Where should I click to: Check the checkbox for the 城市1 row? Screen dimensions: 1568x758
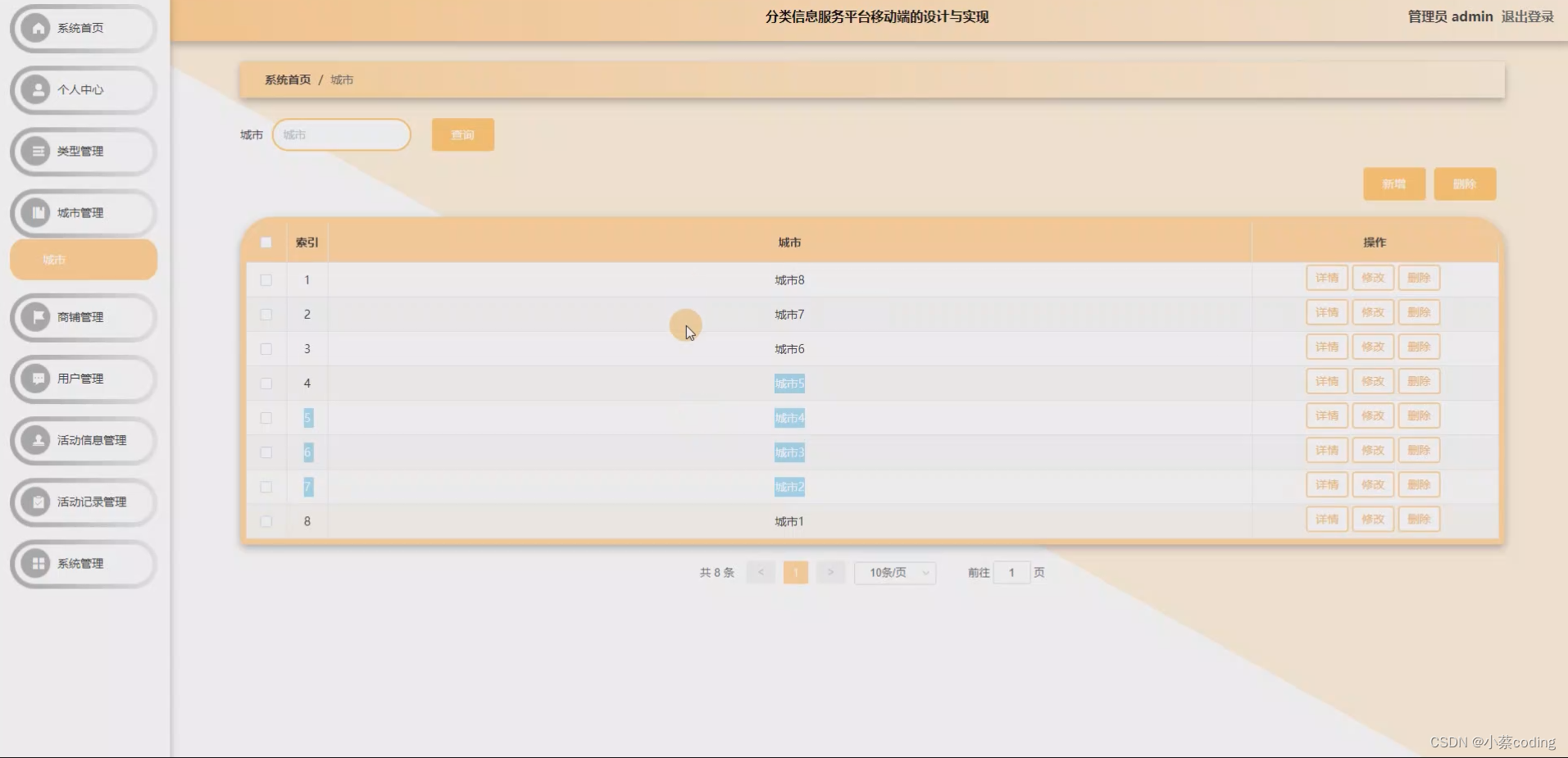266,520
